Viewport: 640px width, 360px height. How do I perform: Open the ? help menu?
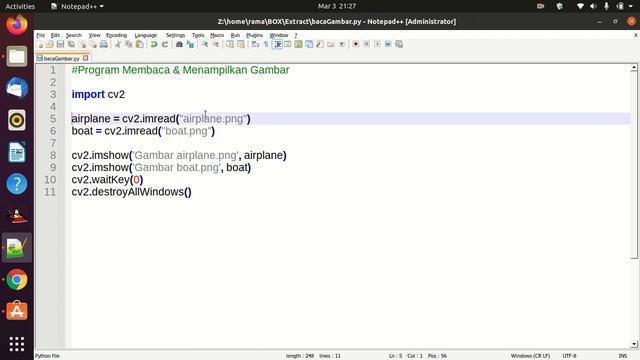coord(296,35)
